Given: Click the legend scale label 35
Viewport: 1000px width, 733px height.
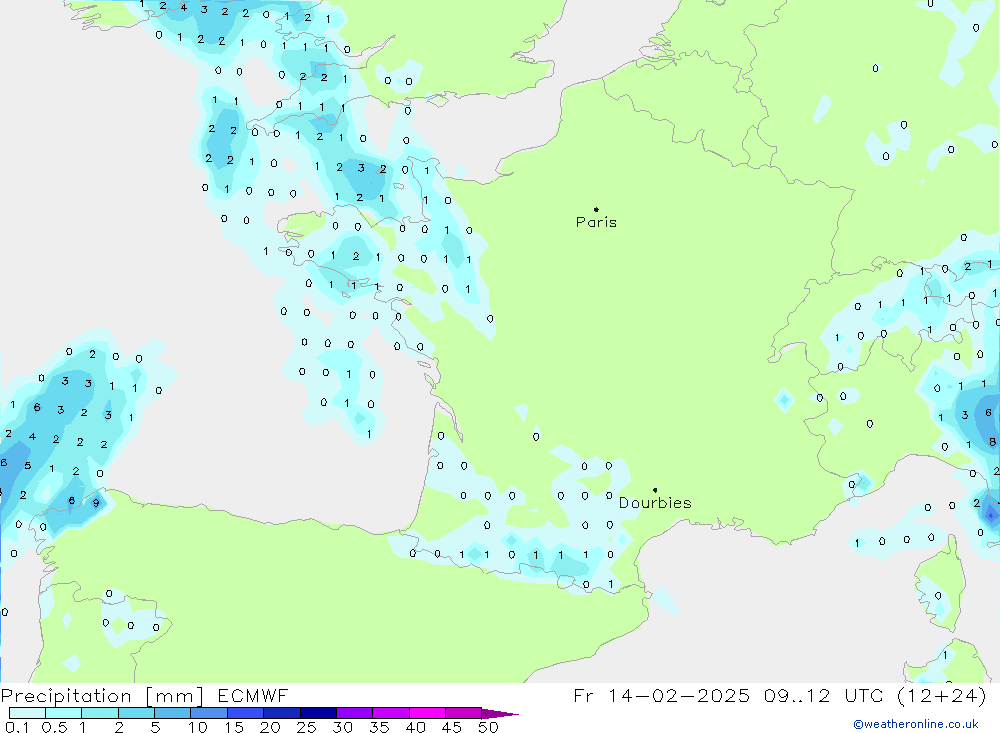Looking at the screenshot, I should coord(379,727).
